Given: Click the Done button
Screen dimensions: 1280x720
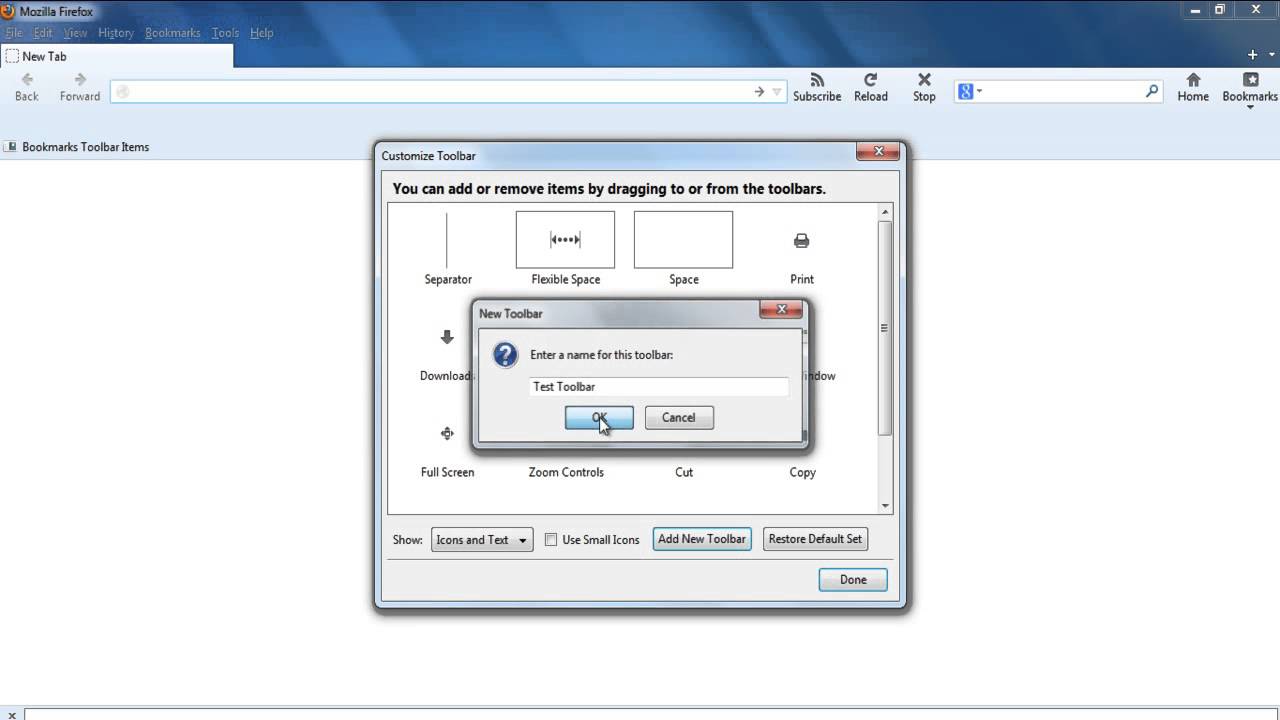Looking at the screenshot, I should point(853,580).
